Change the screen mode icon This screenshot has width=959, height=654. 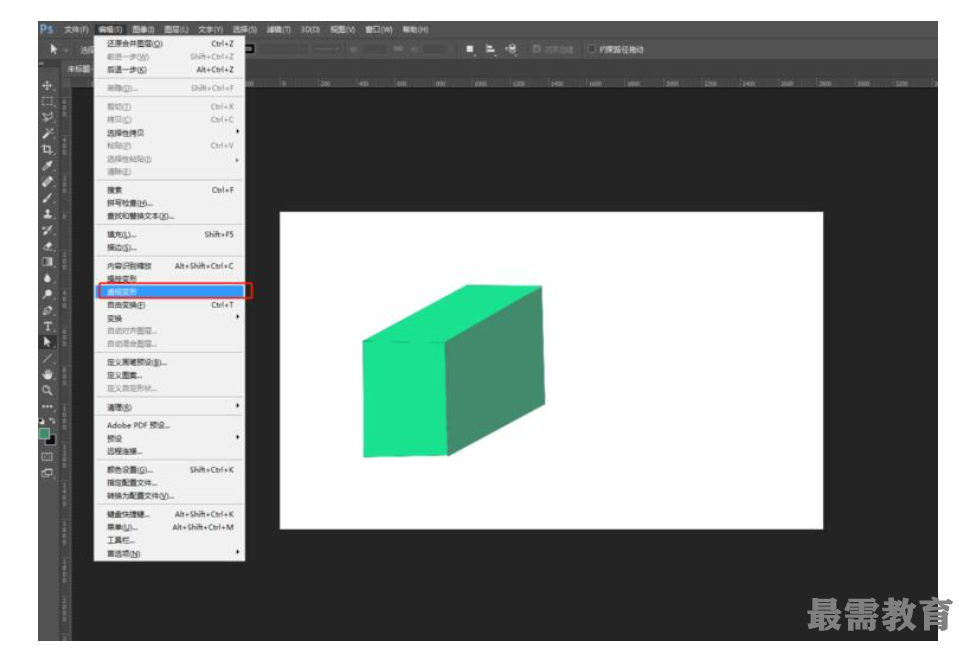(47, 473)
